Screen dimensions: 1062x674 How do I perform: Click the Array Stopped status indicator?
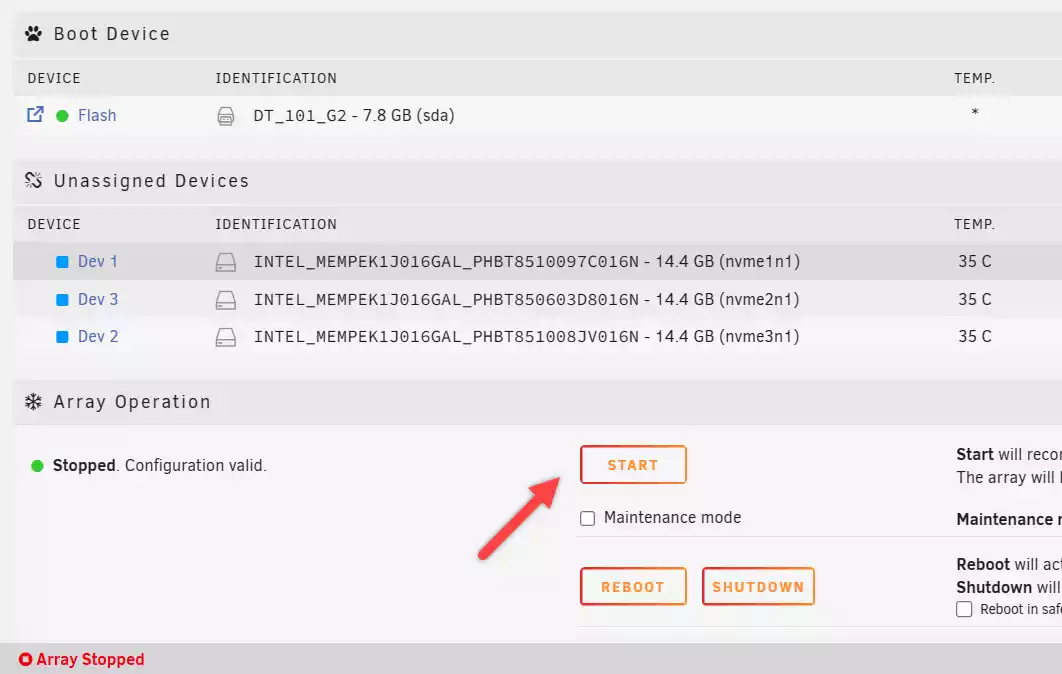click(81, 659)
